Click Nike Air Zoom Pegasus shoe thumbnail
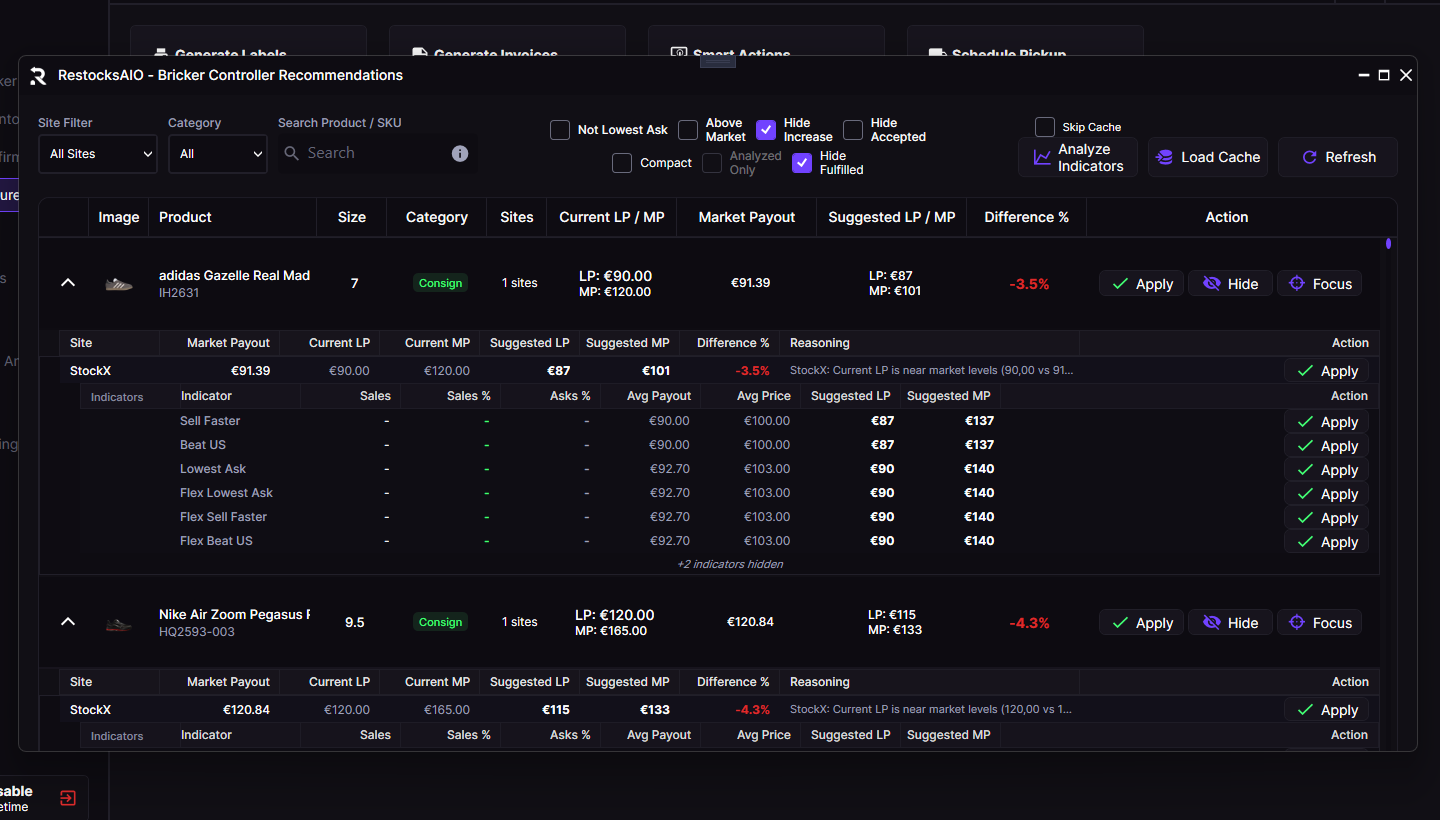 tap(119, 624)
